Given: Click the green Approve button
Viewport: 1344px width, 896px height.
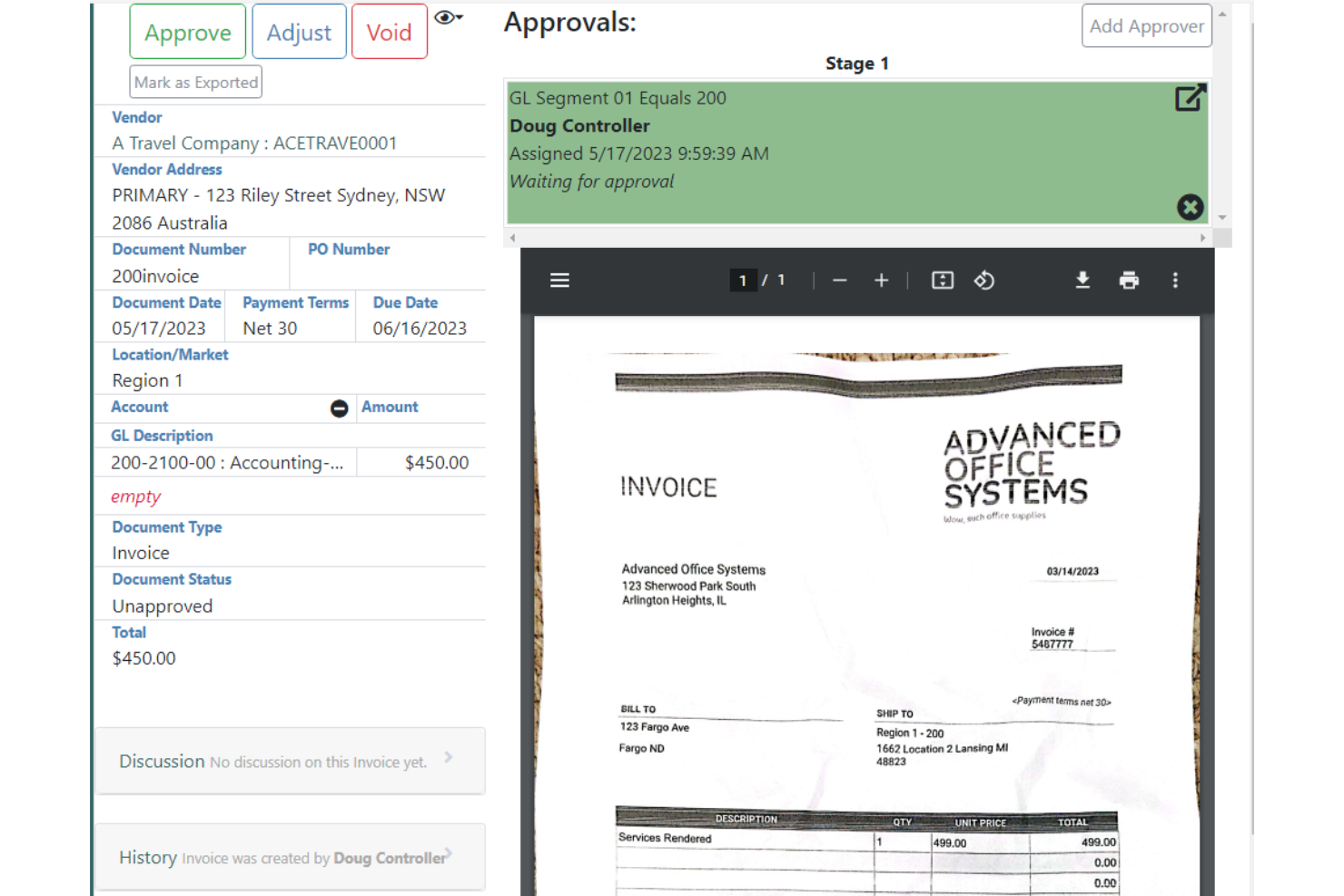Looking at the screenshot, I should (x=187, y=32).
